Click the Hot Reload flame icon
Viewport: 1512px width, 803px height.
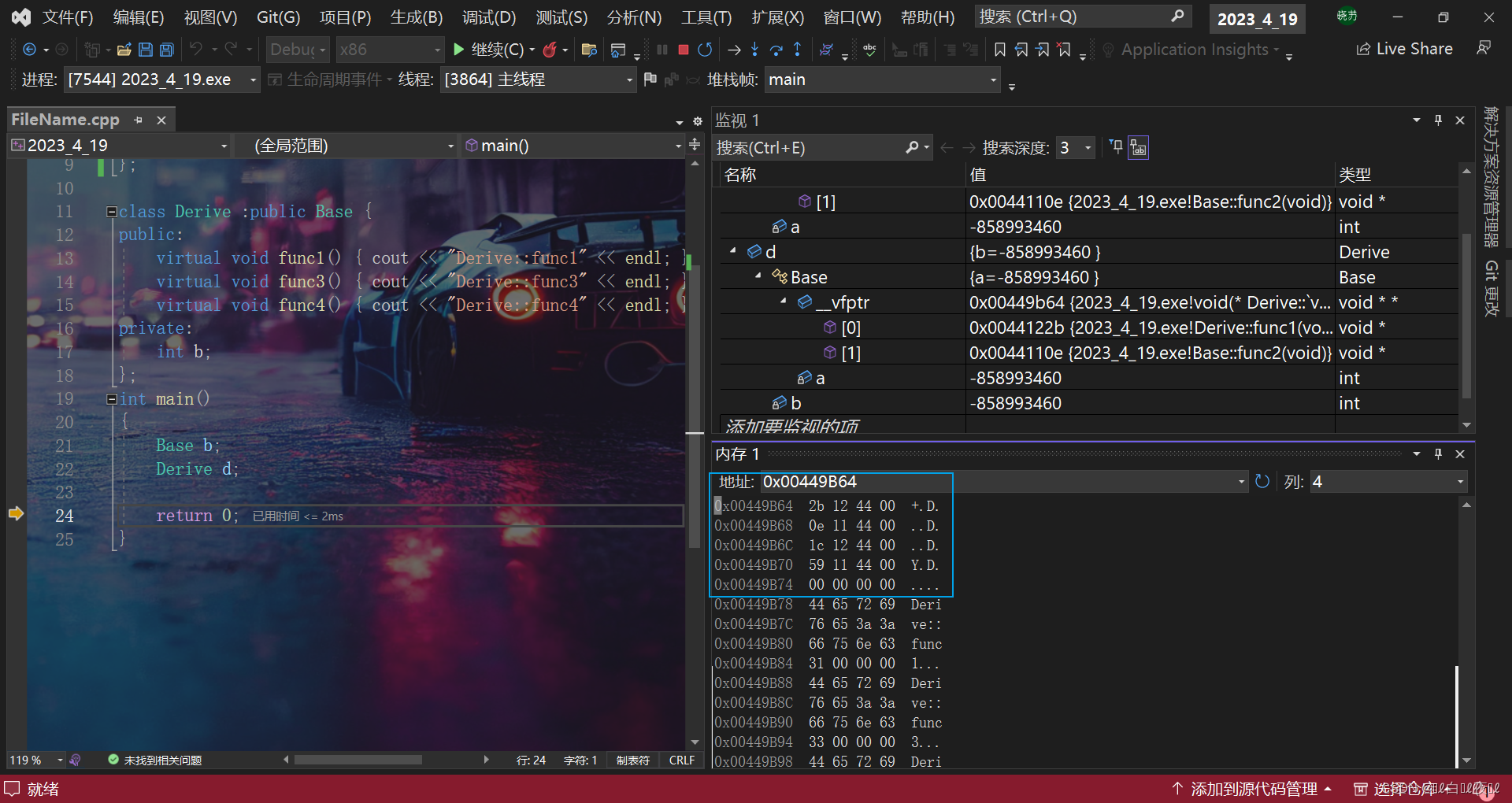pyautogui.click(x=550, y=50)
